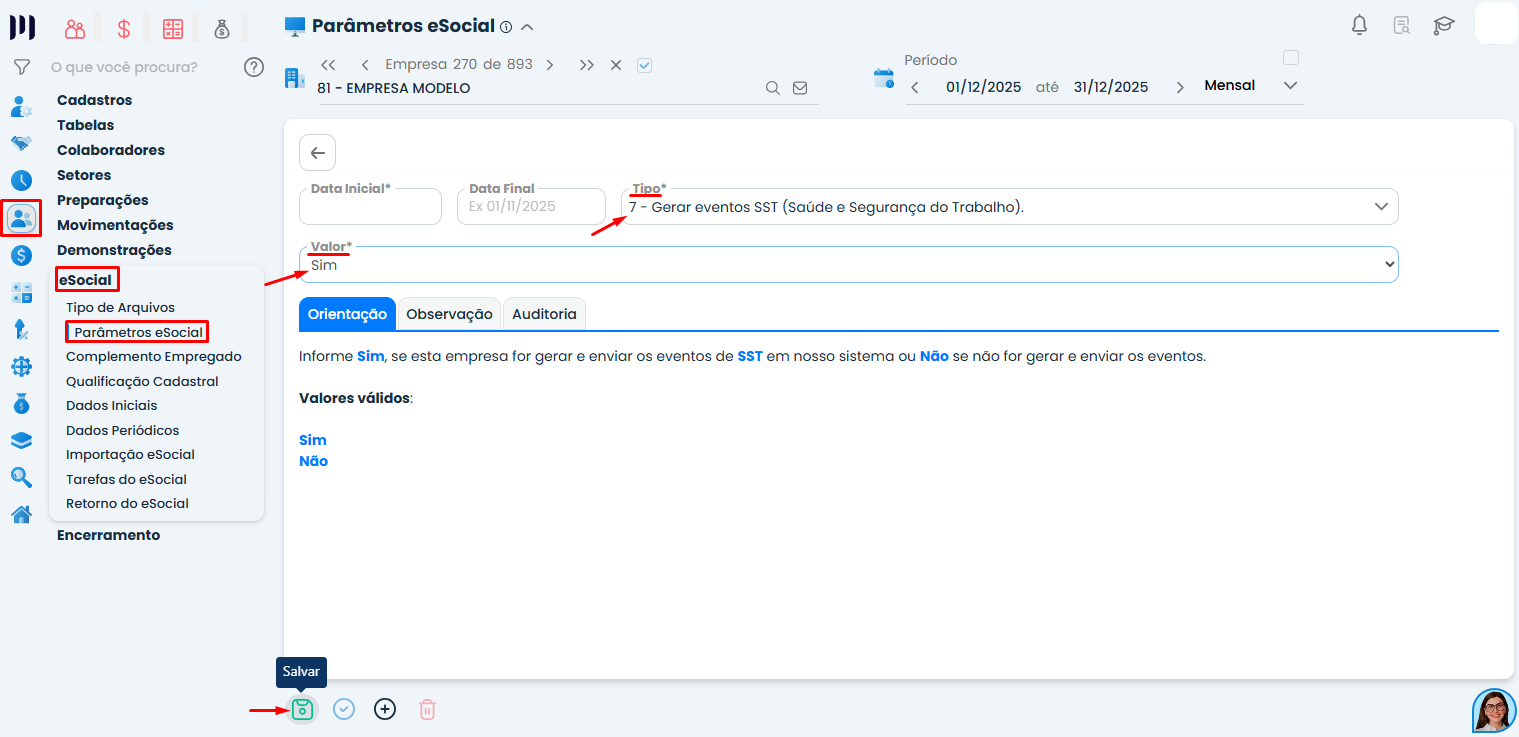This screenshot has width=1519, height=737.
Task: Switch to the Auditoria tab
Action: [x=544, y=314]
